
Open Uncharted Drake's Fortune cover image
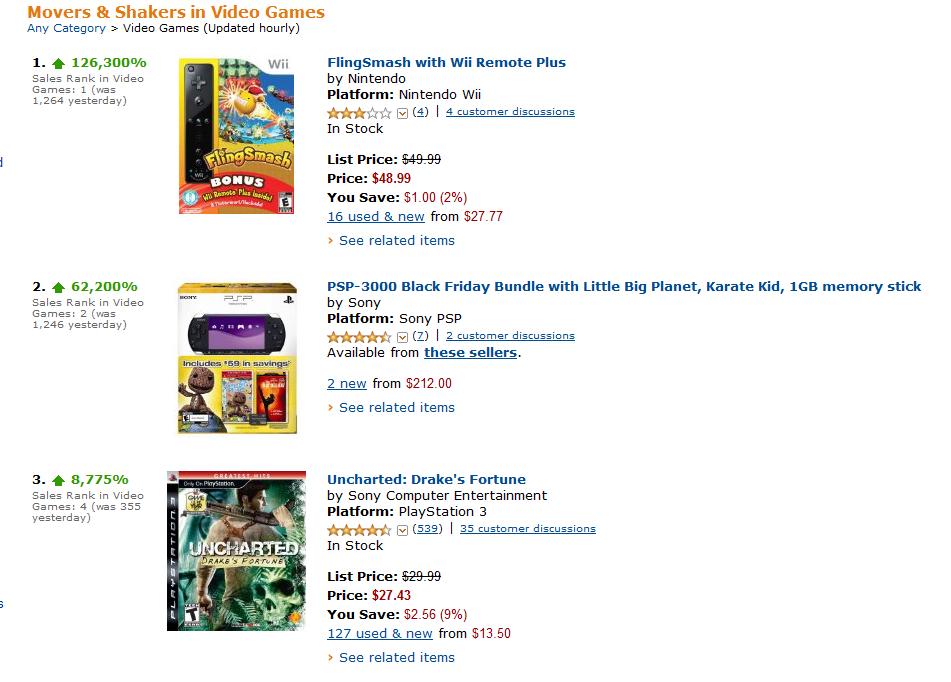coord(236,551)
